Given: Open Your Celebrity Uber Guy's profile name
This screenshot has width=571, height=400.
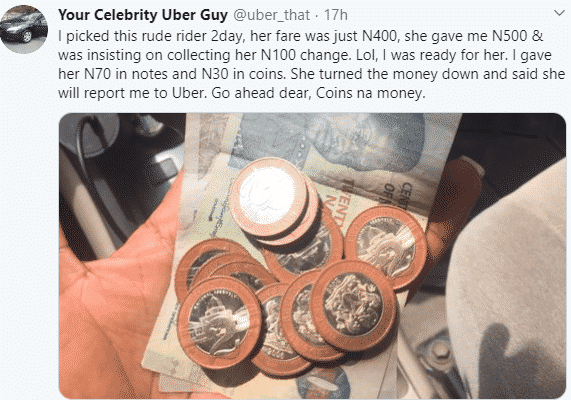Looking at the screenshot, I should 143,15.
